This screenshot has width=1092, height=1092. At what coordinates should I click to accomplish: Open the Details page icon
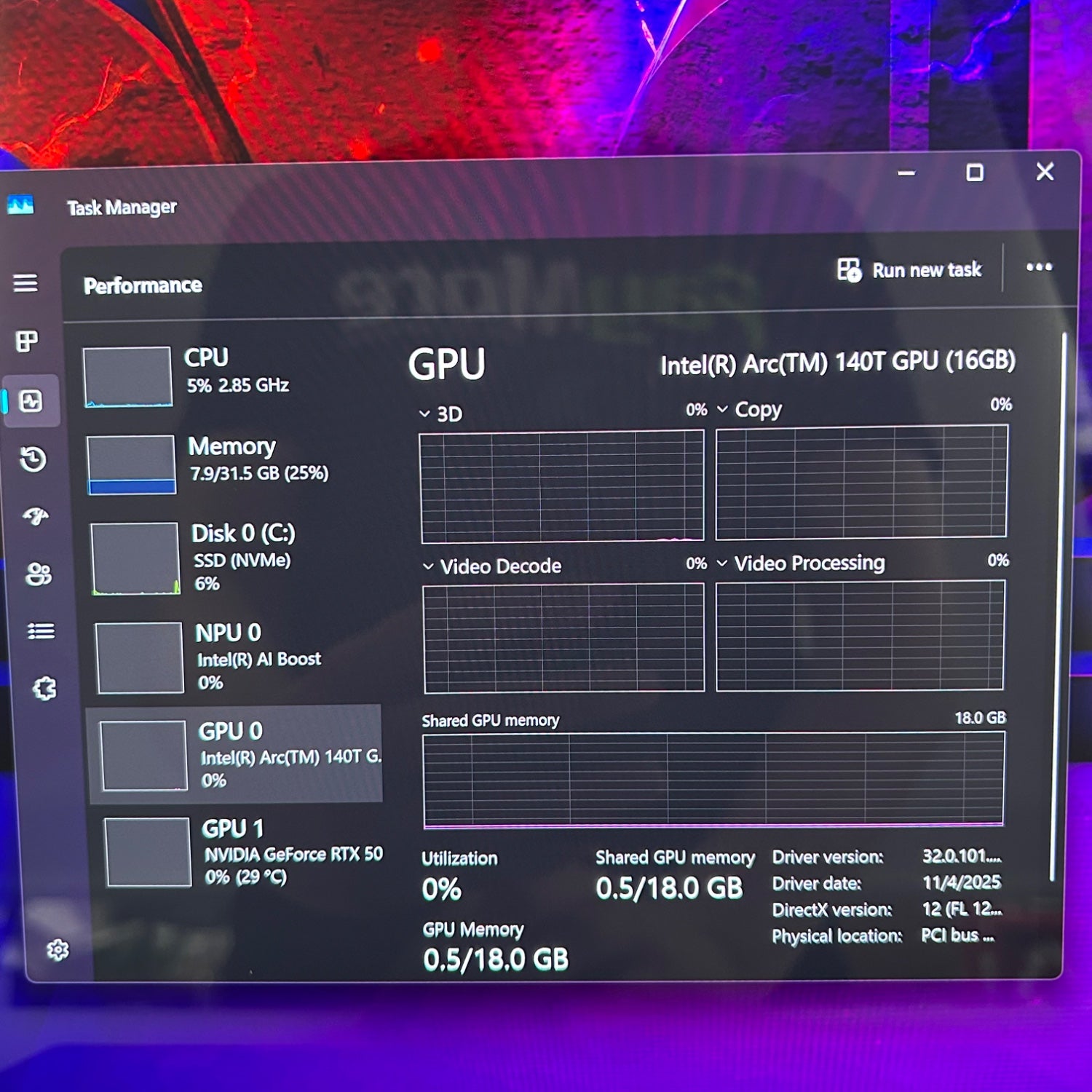[41, 631]
